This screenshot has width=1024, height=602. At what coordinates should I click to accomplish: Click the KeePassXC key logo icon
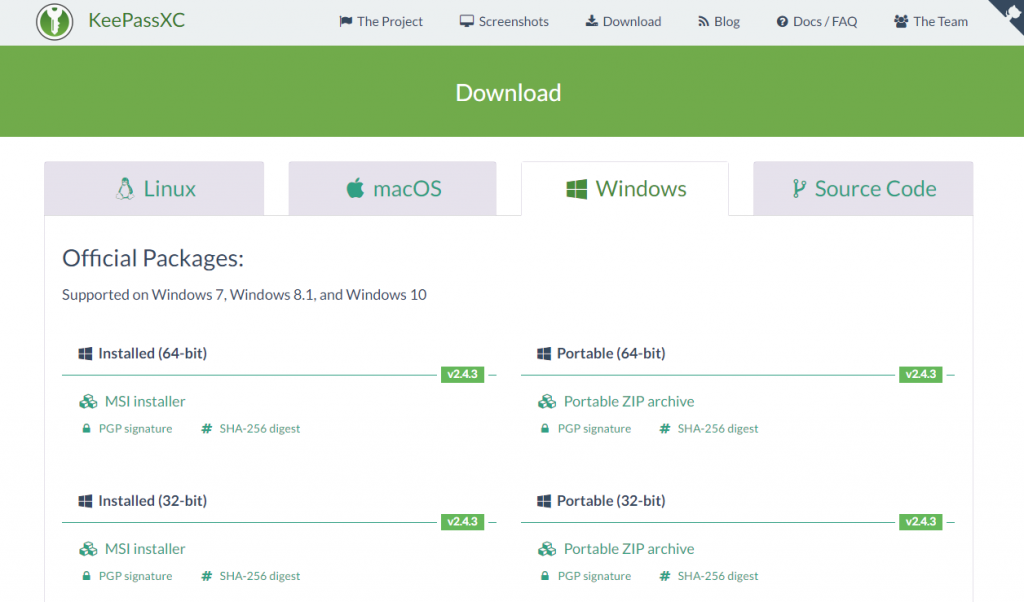pos(54,21)
